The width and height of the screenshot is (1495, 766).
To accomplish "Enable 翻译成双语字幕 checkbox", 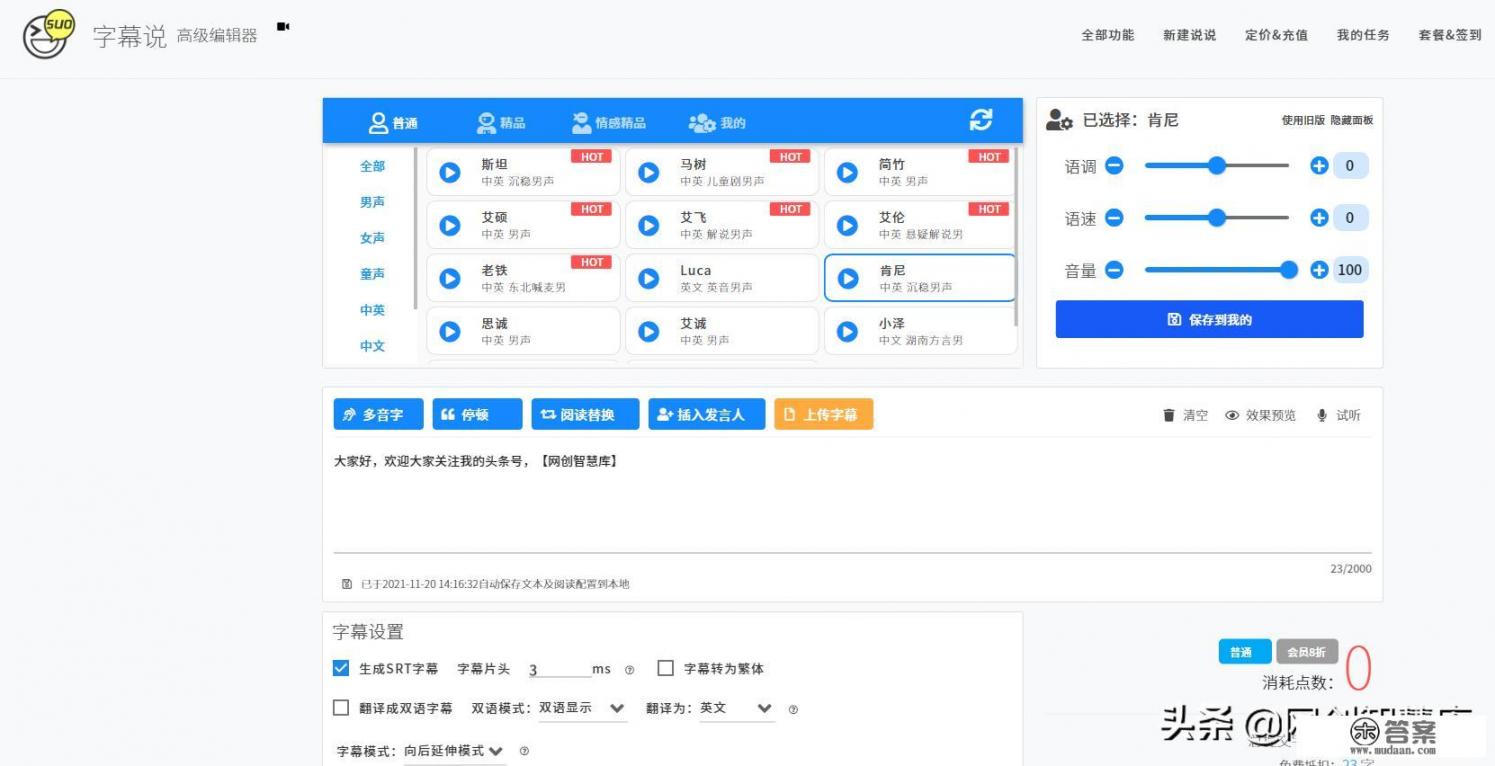I will click(341, 708).
